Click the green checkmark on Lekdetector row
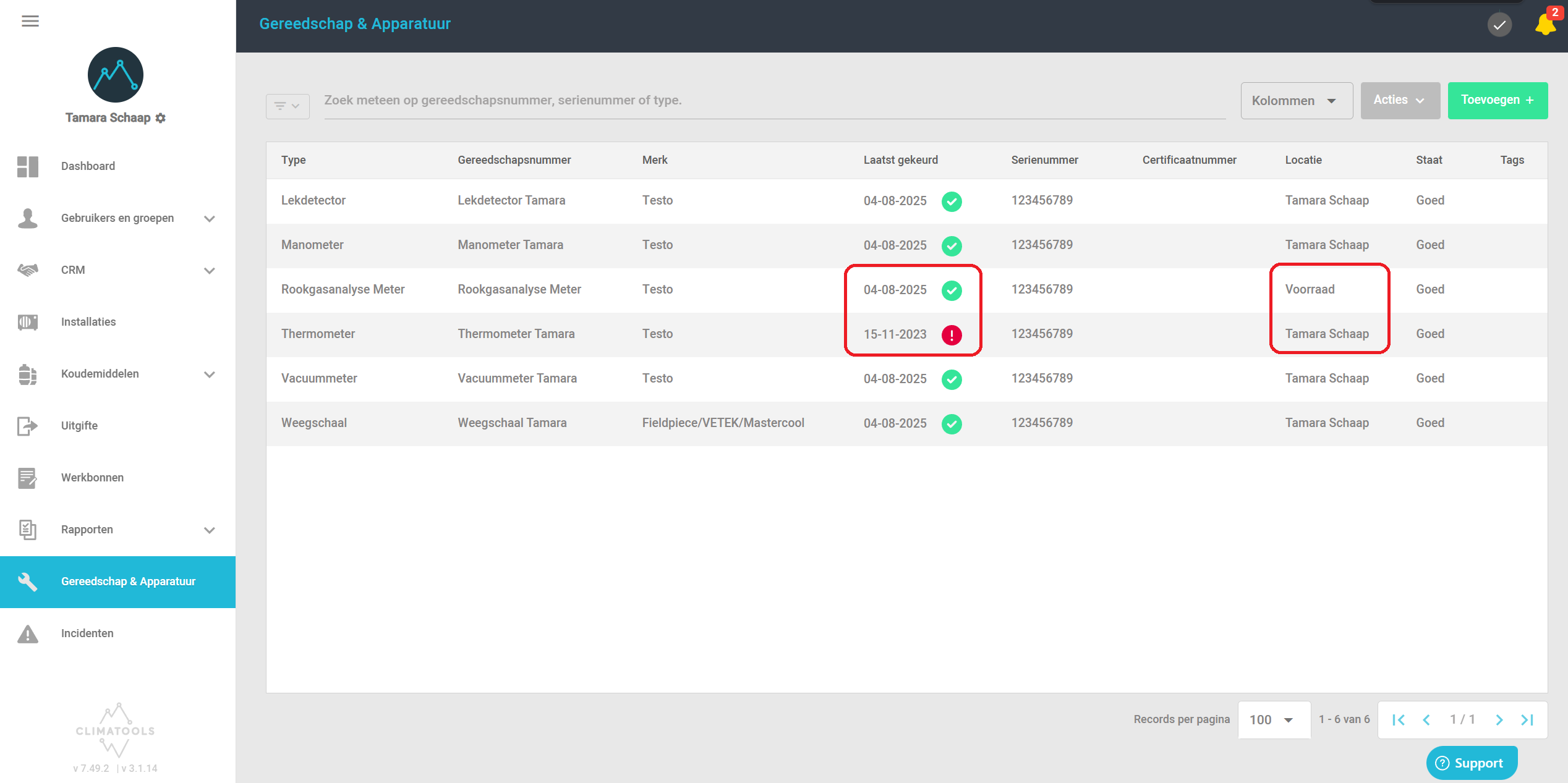1568x783 pixels. (951, 201)
